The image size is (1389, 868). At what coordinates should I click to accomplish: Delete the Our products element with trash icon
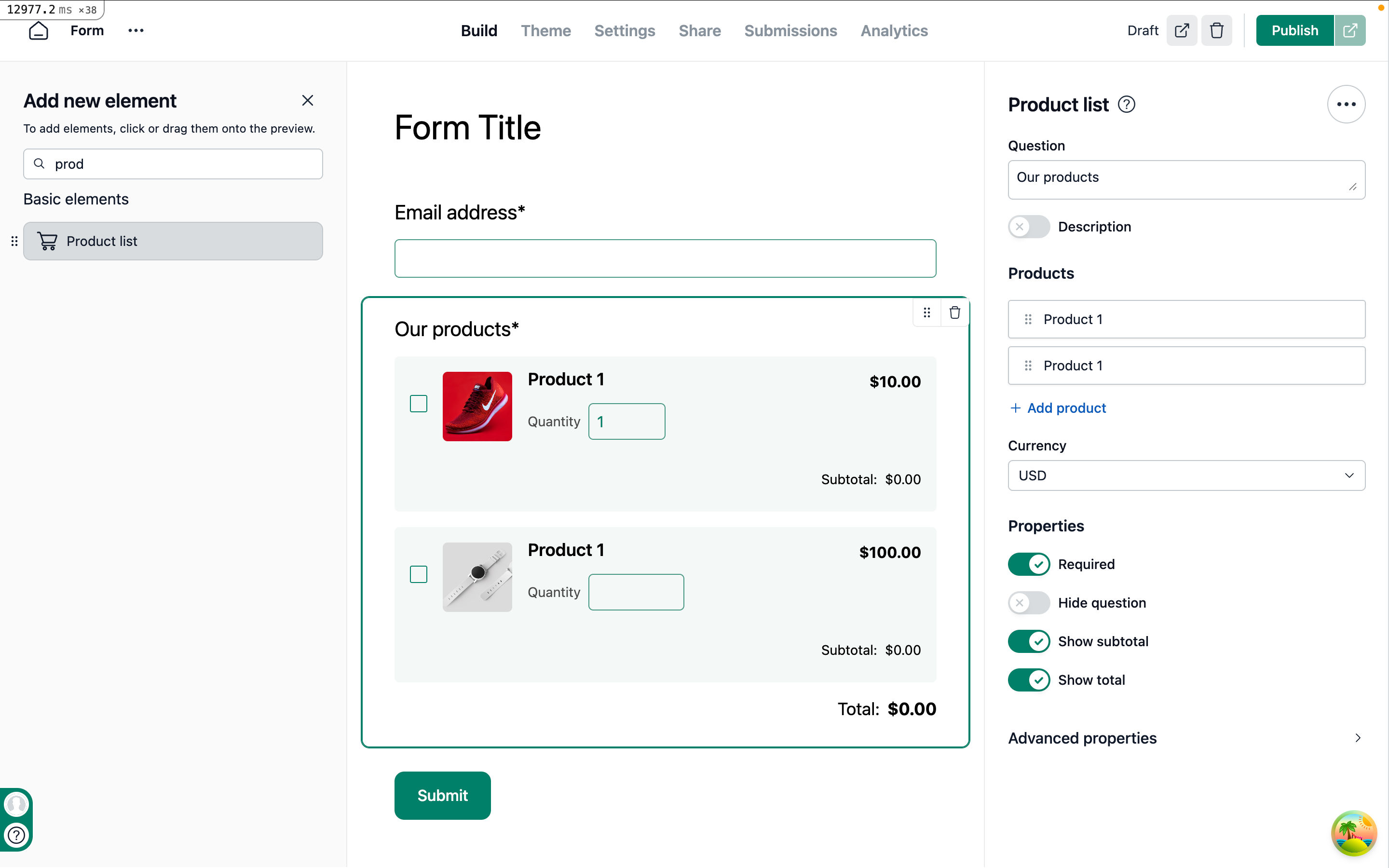(x=954, y=312)
